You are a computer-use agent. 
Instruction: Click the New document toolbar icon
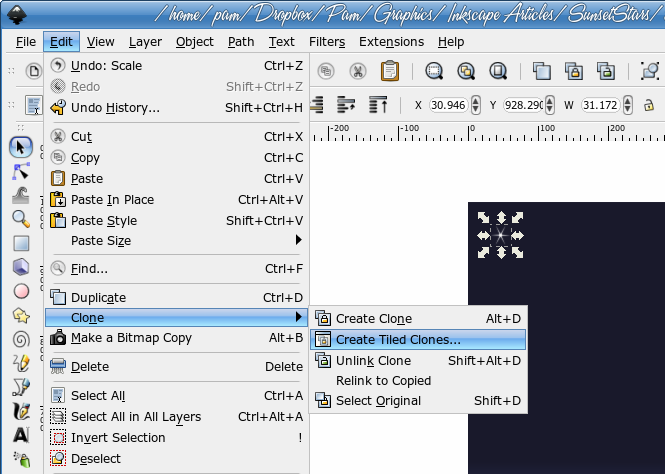click(34, 71)
